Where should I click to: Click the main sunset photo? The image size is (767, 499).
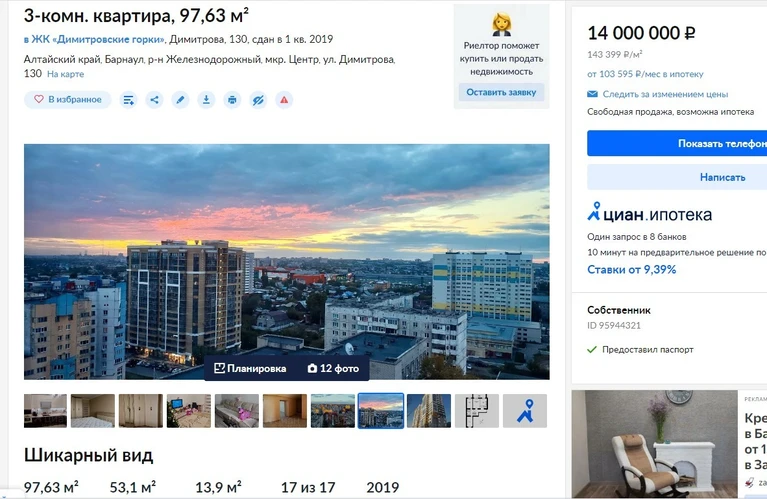(287, 262)
